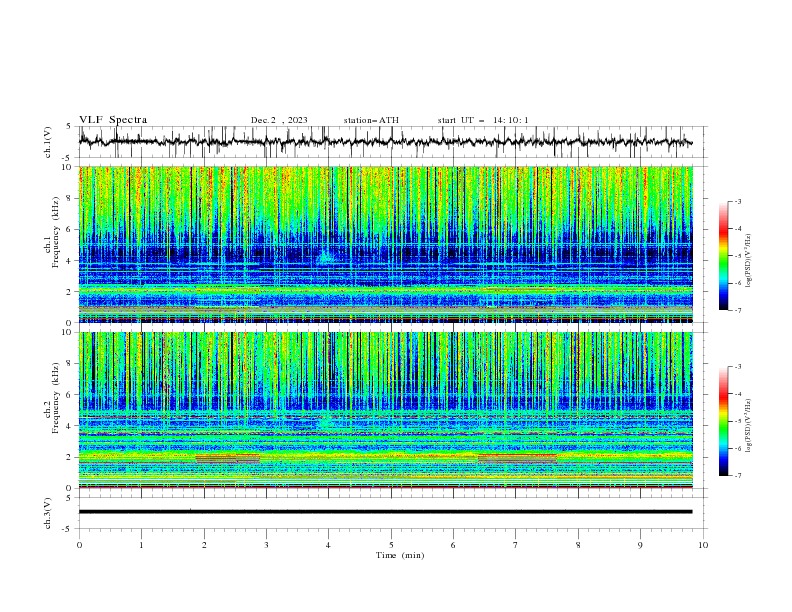Click the time axis tick label "9"

click(x=640, y=545)
